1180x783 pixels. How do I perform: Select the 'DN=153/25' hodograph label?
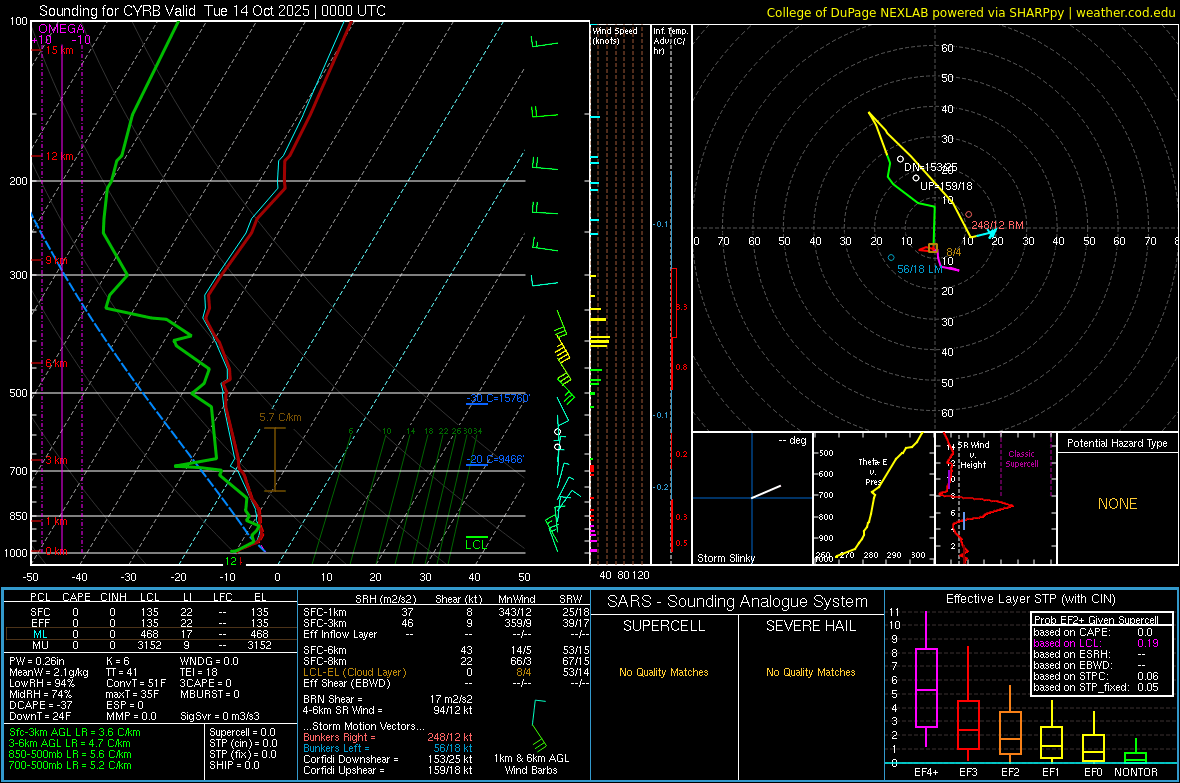[930, 167]
